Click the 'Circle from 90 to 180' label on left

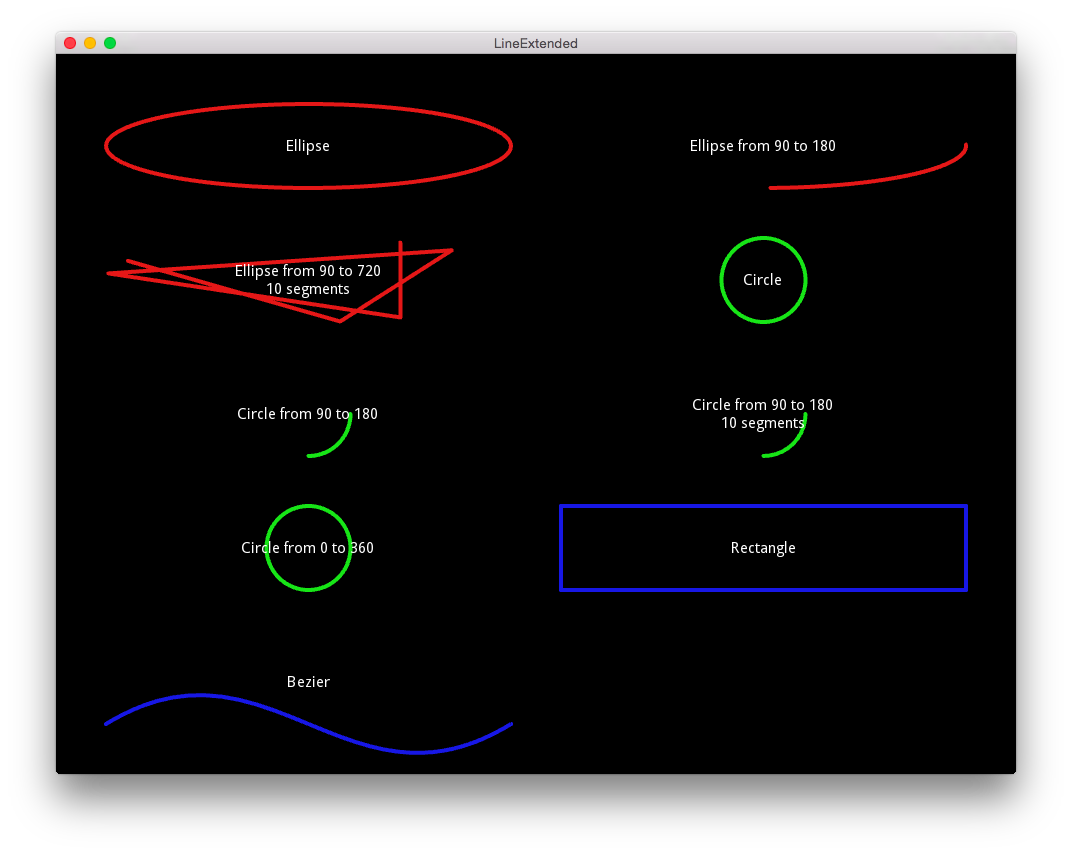308,414
